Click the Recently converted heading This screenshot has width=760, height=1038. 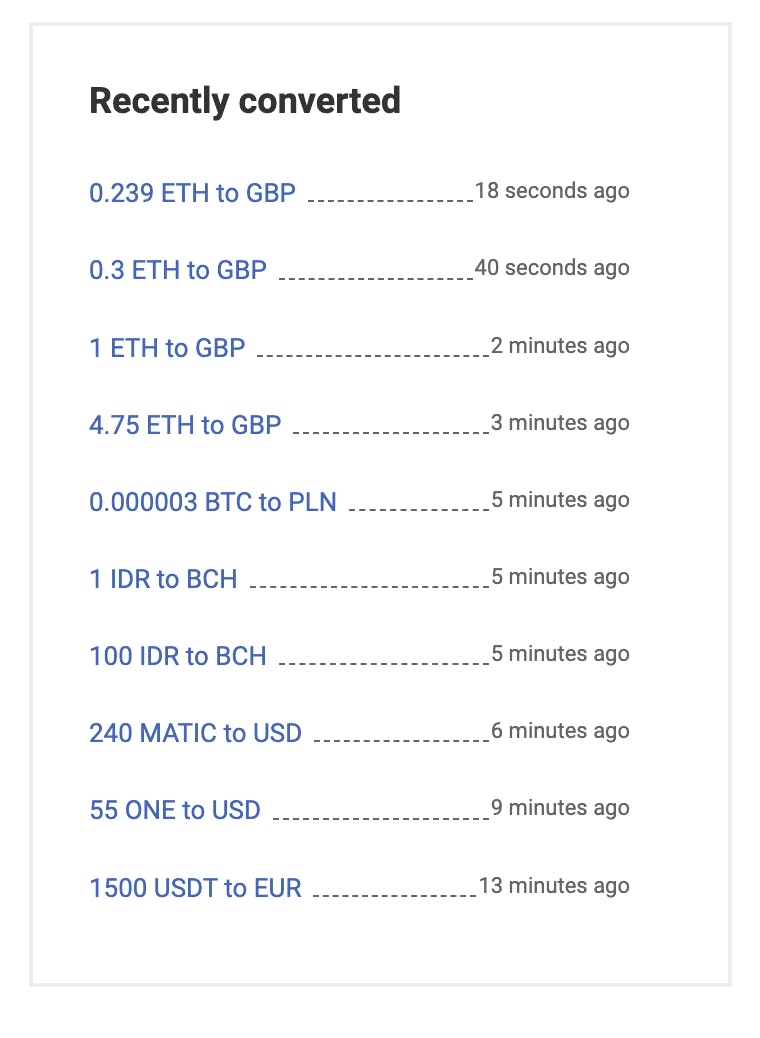[245, 101]
